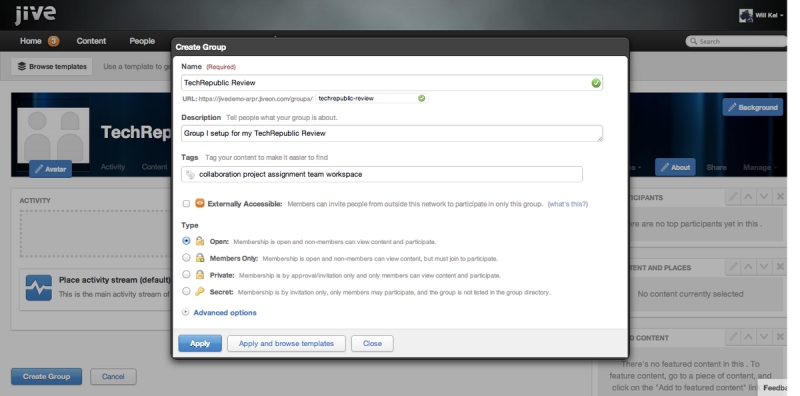The height and width of the screenshot is (396, 800).
Task: Open the Home notifications badge showing 3
Action: tap(54, 41)
